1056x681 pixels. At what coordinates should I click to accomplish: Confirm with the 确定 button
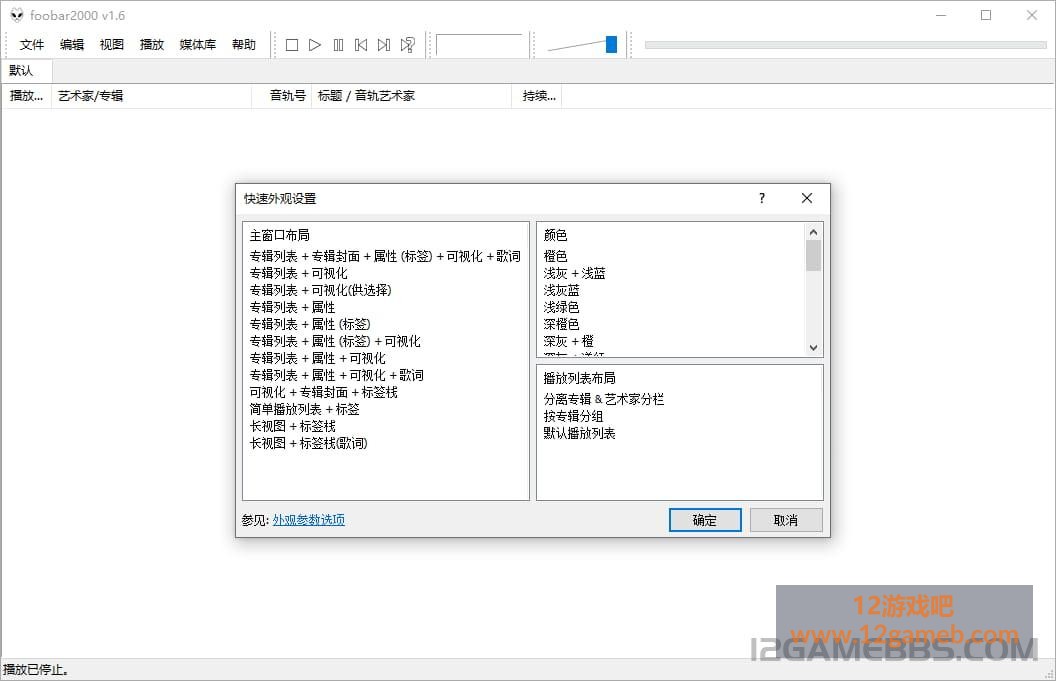pyautogui.click(x=705, y=520)
